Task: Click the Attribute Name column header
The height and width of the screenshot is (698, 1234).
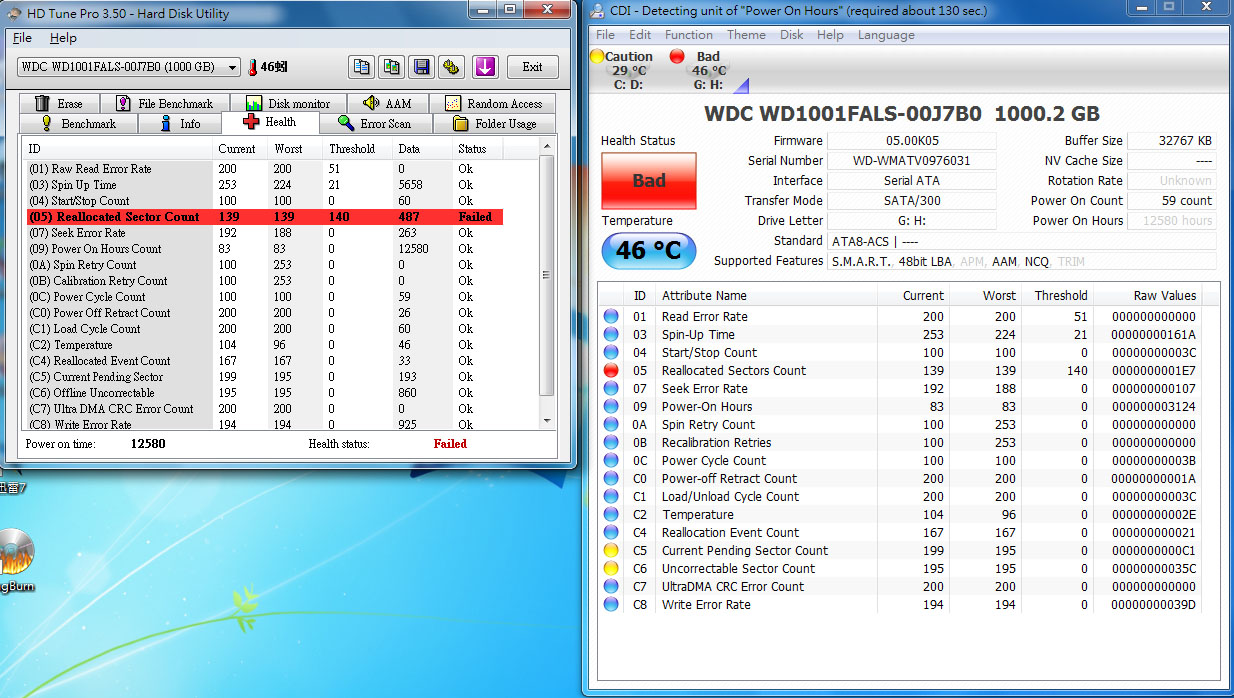Action: 766,295
